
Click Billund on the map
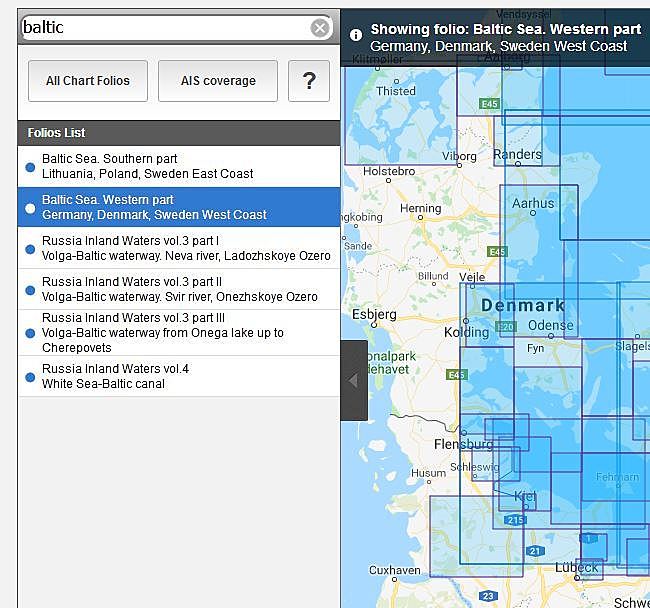click(433, 276)
